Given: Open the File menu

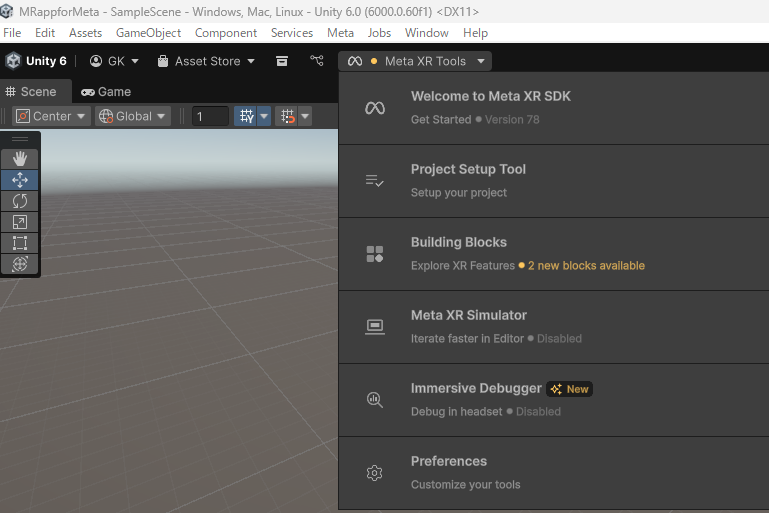Looking at the screenshot, I should [12, 33].
